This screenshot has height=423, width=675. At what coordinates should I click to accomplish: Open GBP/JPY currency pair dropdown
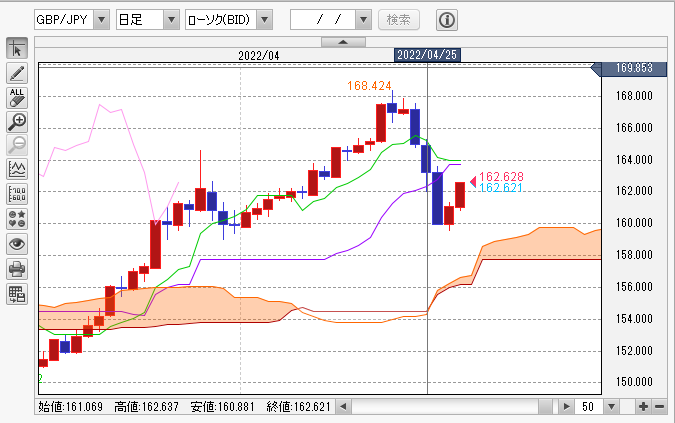click(102, 20)
